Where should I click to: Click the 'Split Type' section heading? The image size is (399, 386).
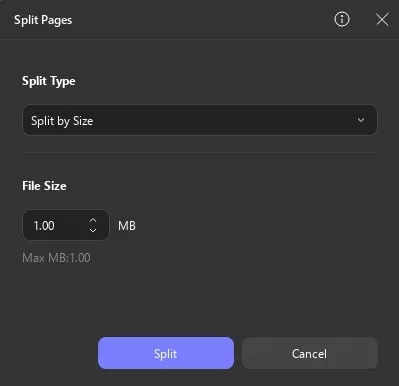49,81
